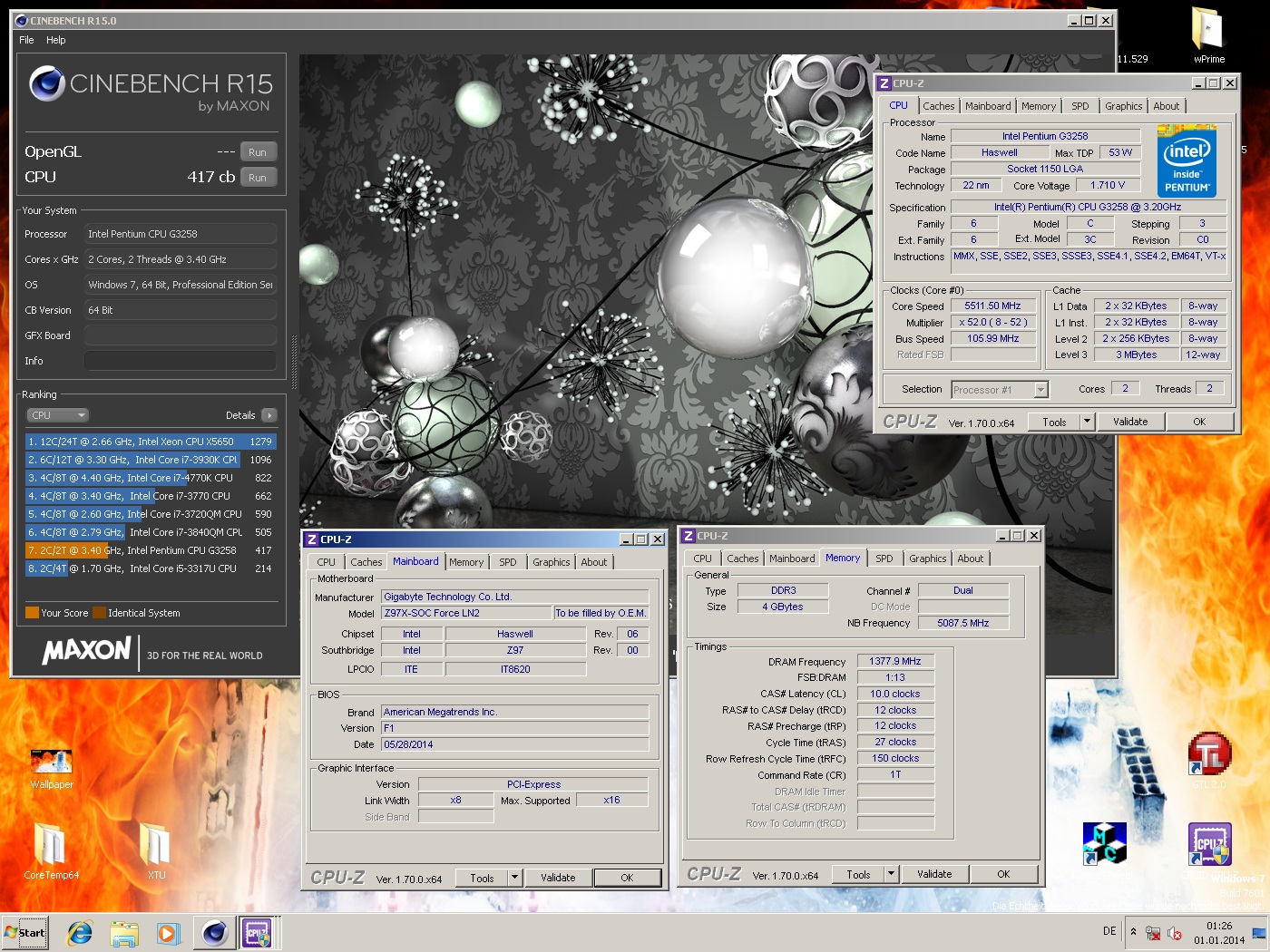Select Memory tab in CPU-Z Mainboard window
The height and width of the screenshot is (952, 1270).
pyautogui.click(x=466, y=562)
